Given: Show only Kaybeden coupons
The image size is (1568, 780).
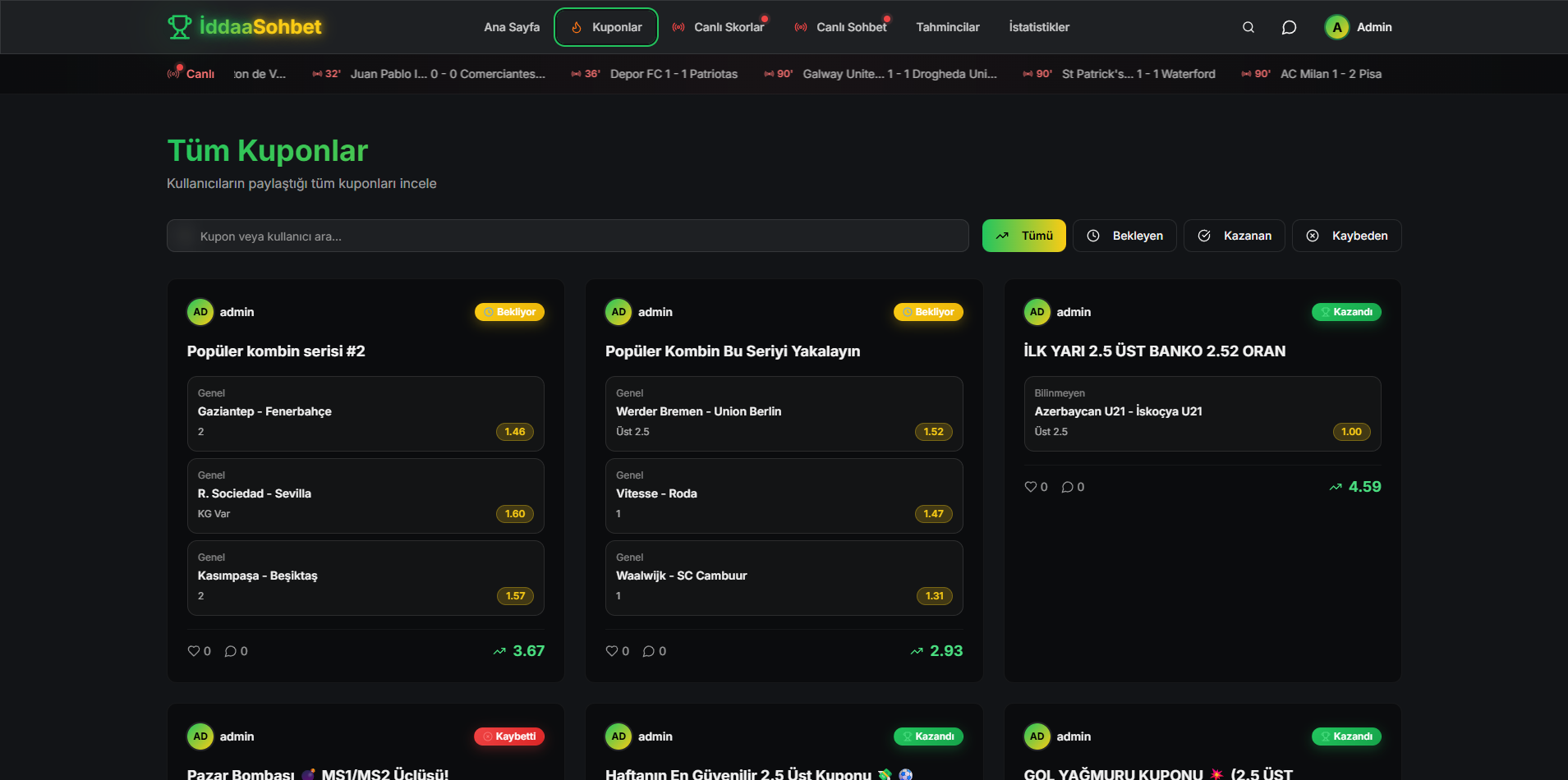Looking at the screenshot, I should [x=1346, y=236].
